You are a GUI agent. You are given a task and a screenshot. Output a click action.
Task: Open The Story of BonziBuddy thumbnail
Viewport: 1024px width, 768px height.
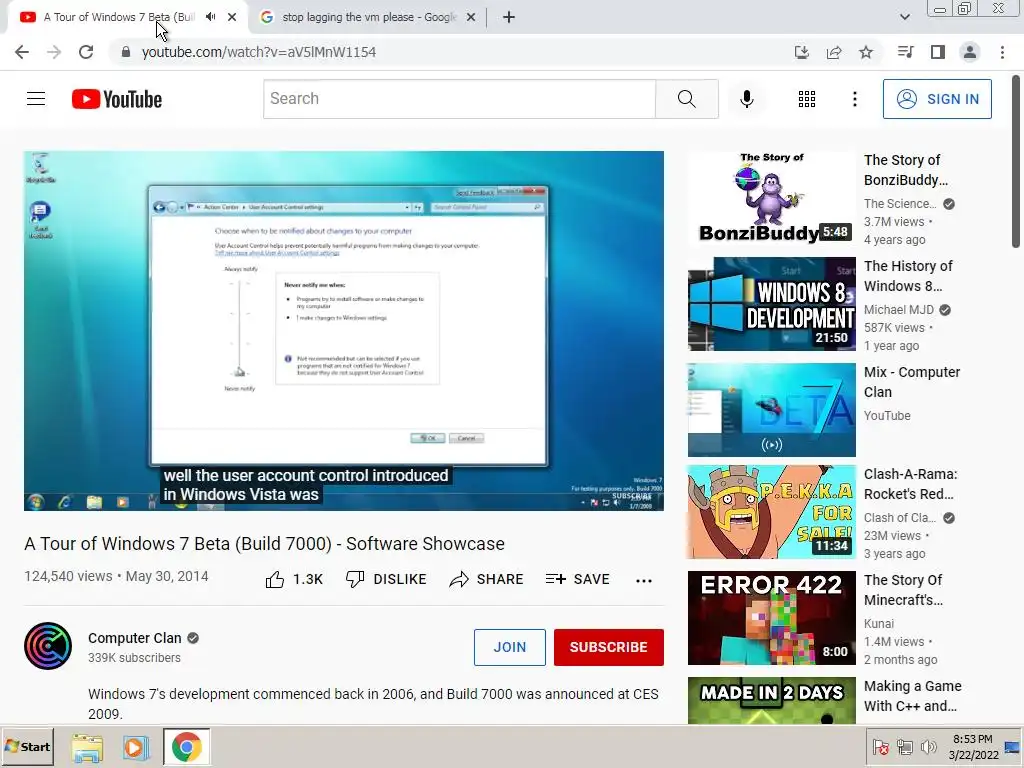click(x=771, y=198)
